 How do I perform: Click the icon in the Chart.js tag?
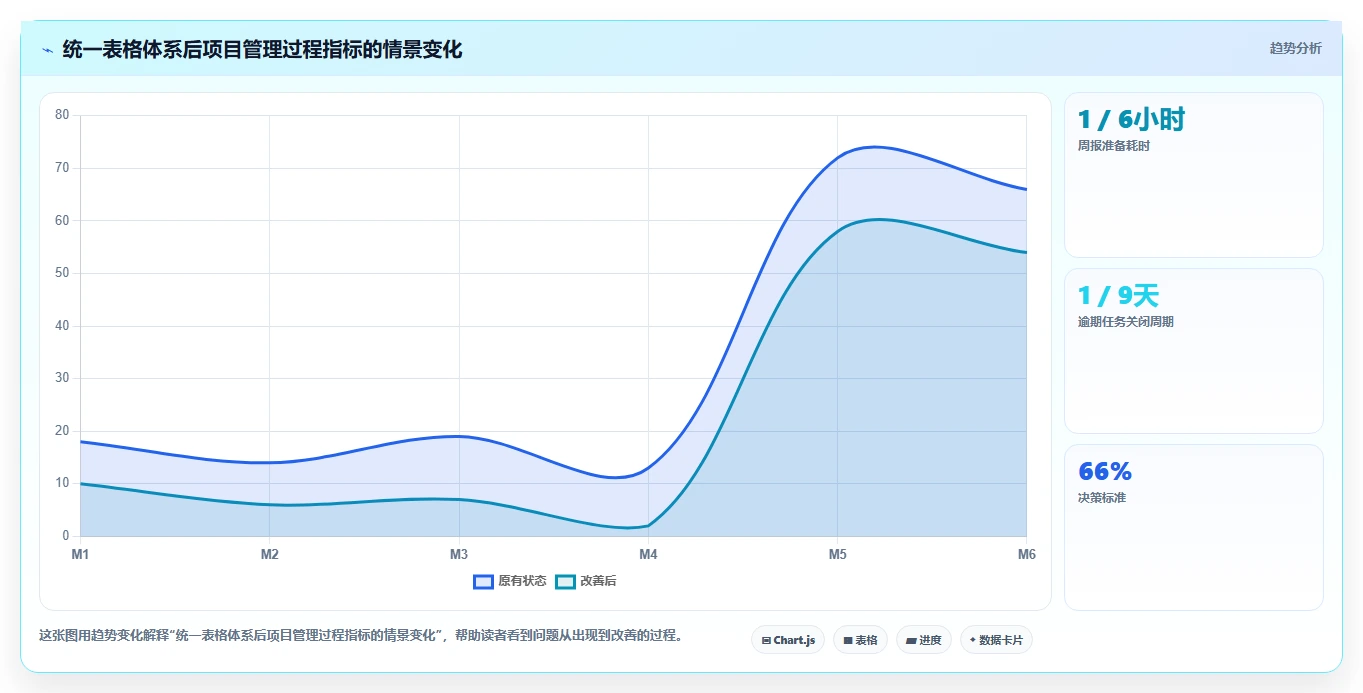(766, 640)
